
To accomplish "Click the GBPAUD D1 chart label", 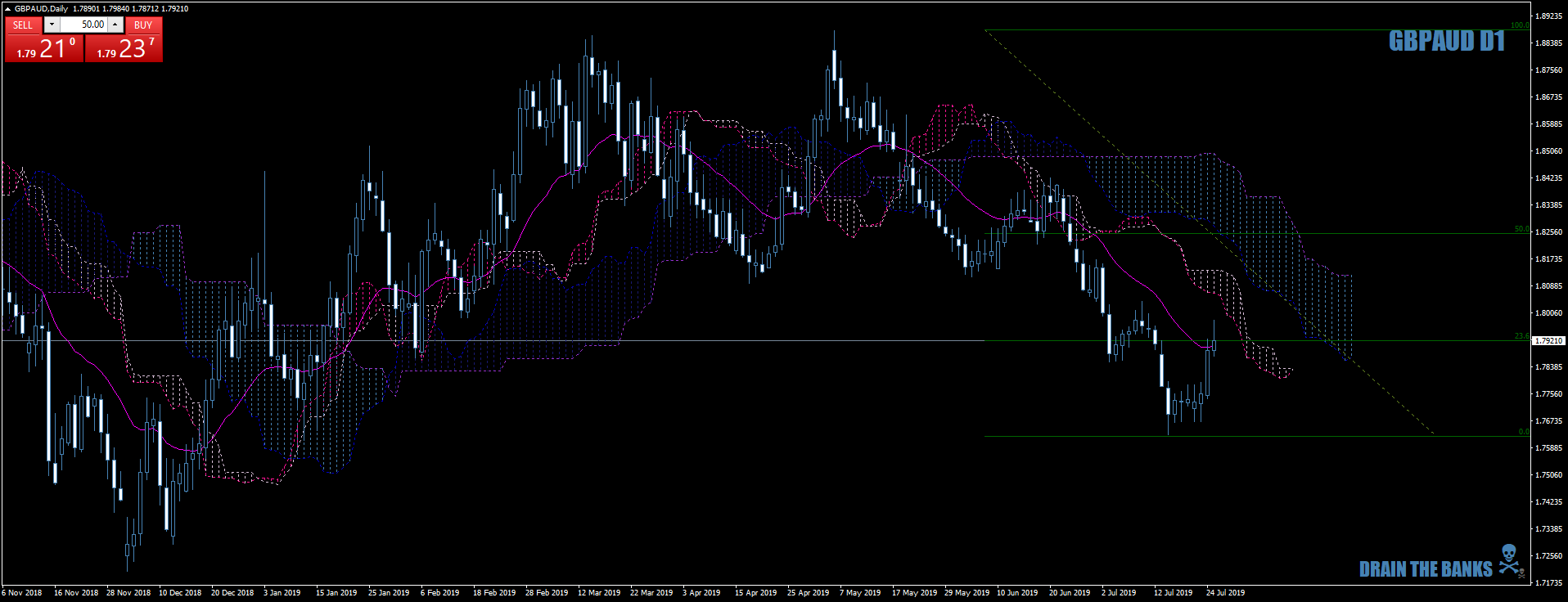I will tap(1446, 41).
